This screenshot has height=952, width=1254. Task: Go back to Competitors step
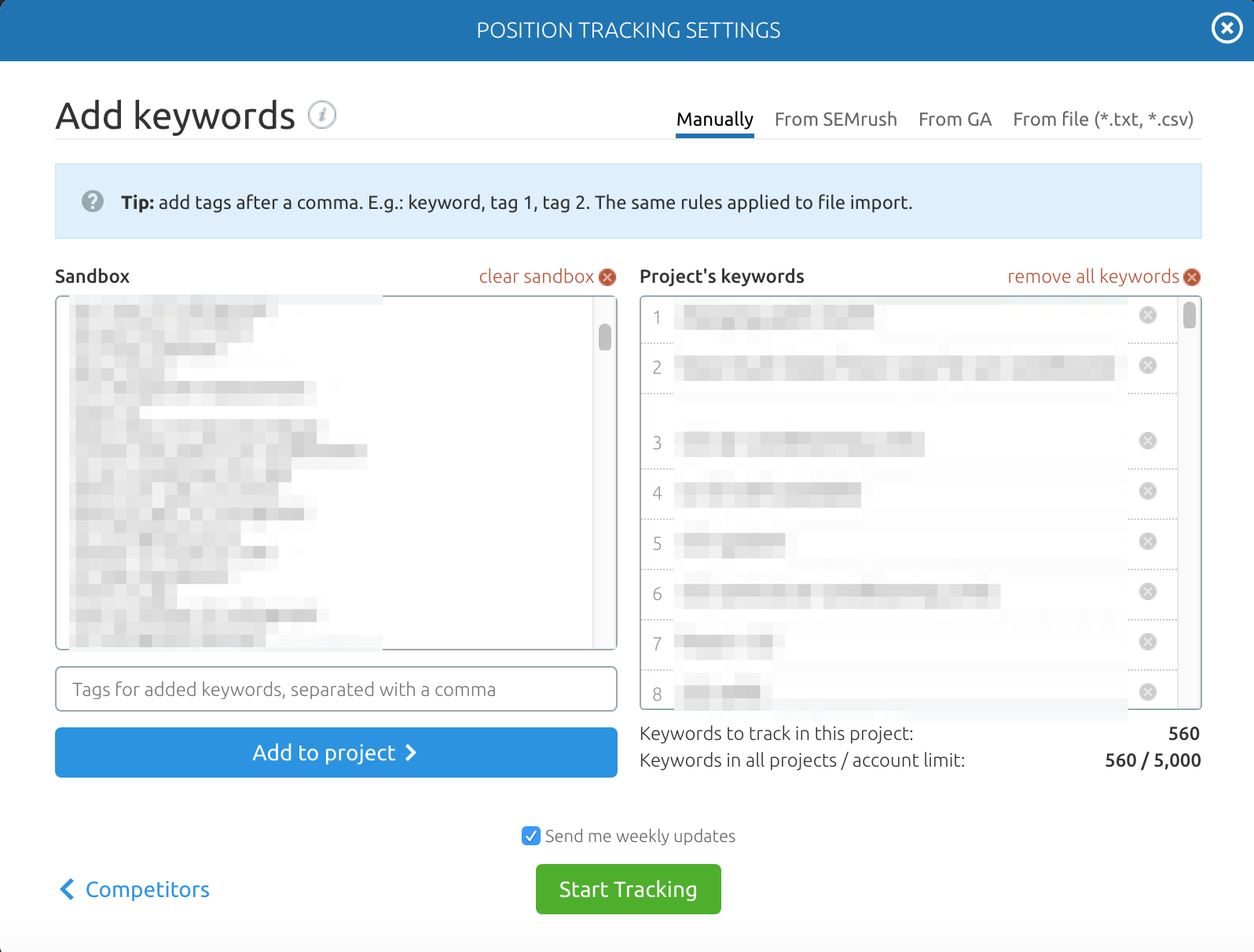135,889
